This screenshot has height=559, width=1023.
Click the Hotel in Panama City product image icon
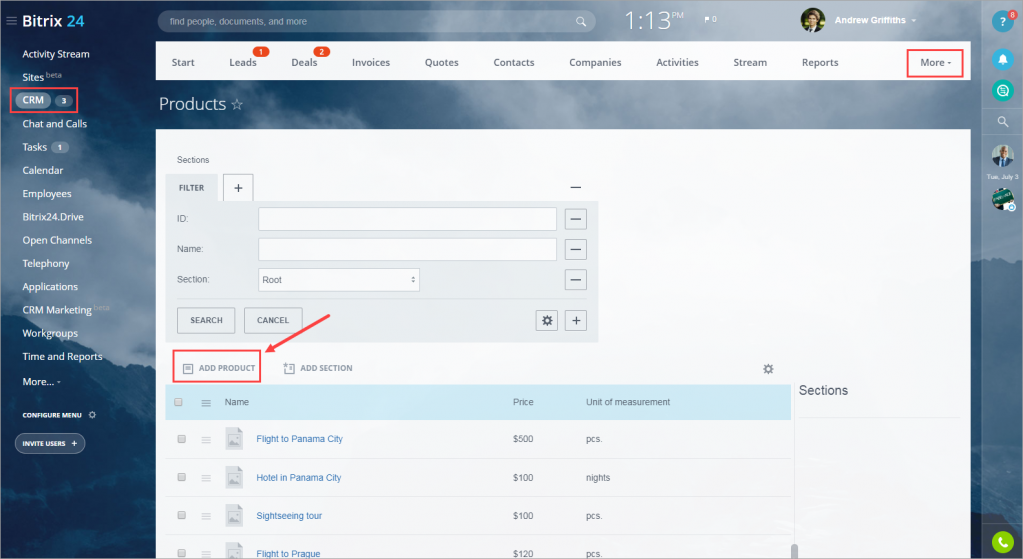234,477
